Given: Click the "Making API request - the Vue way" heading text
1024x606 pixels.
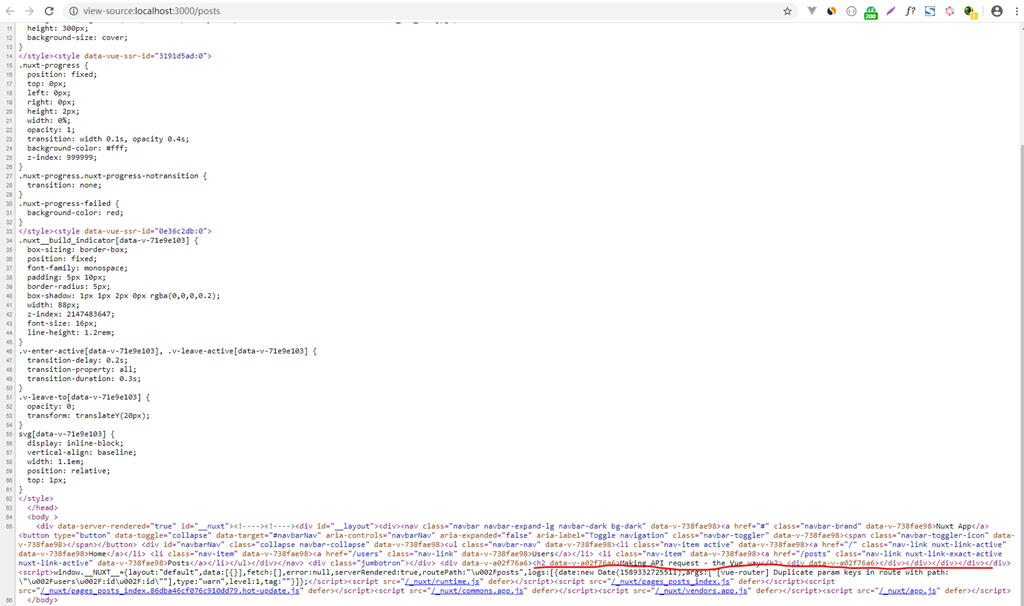Looking at the screenshot, I should (692, 563).
